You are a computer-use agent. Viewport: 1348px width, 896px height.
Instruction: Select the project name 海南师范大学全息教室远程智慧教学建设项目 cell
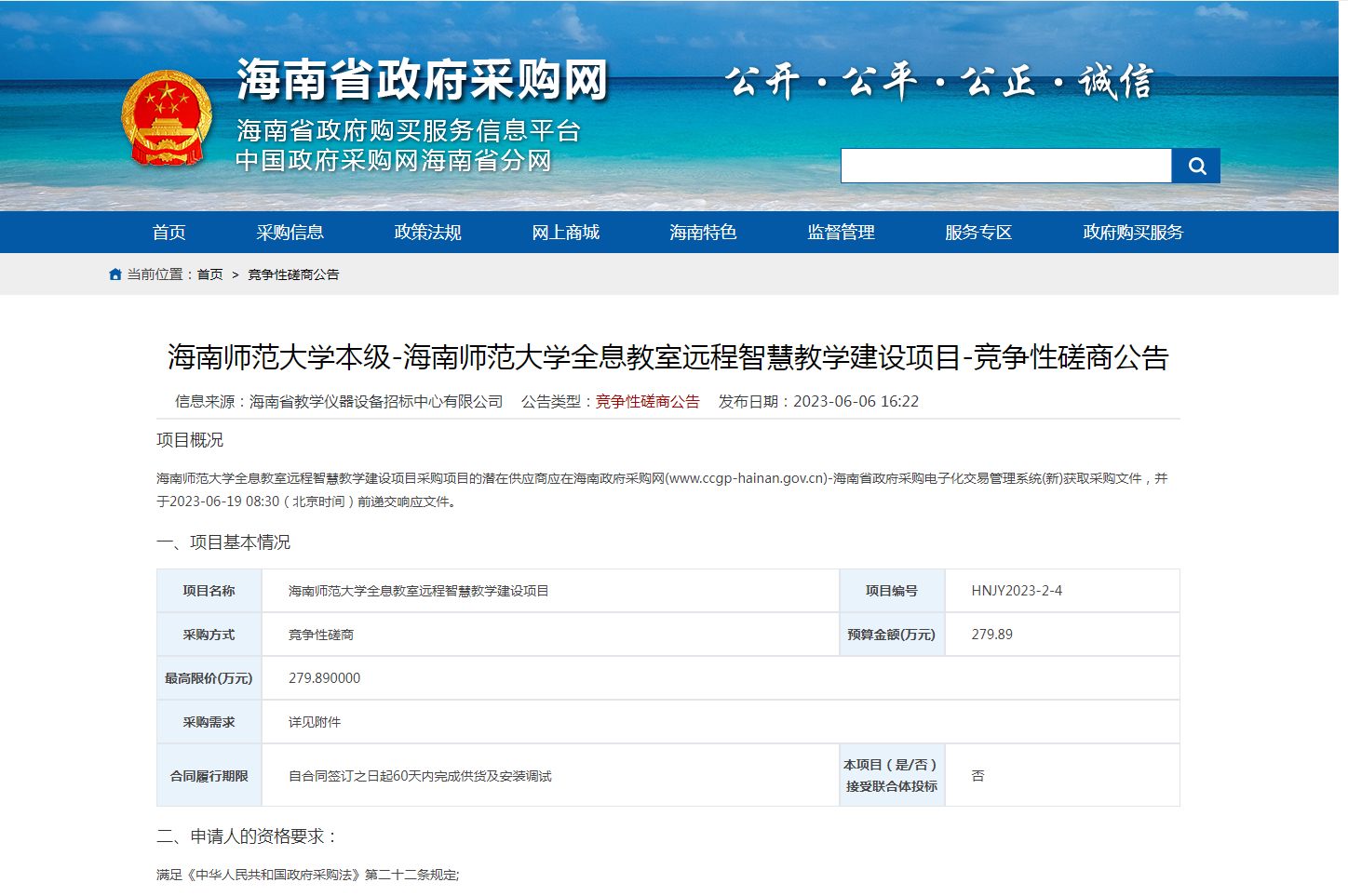pos(550,591)
